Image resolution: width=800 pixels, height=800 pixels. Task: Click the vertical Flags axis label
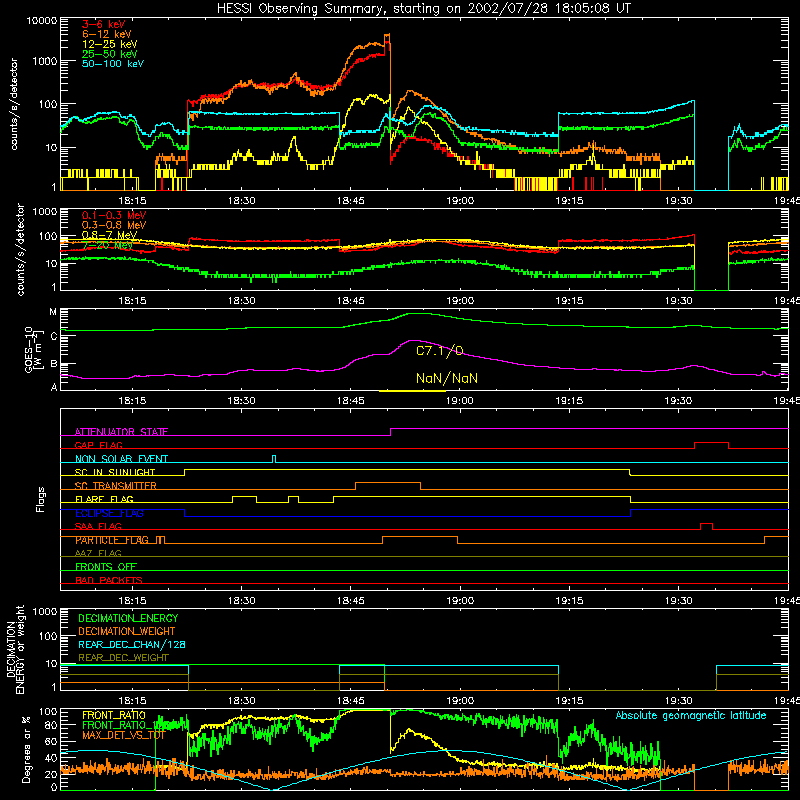[x=41, y=499]
